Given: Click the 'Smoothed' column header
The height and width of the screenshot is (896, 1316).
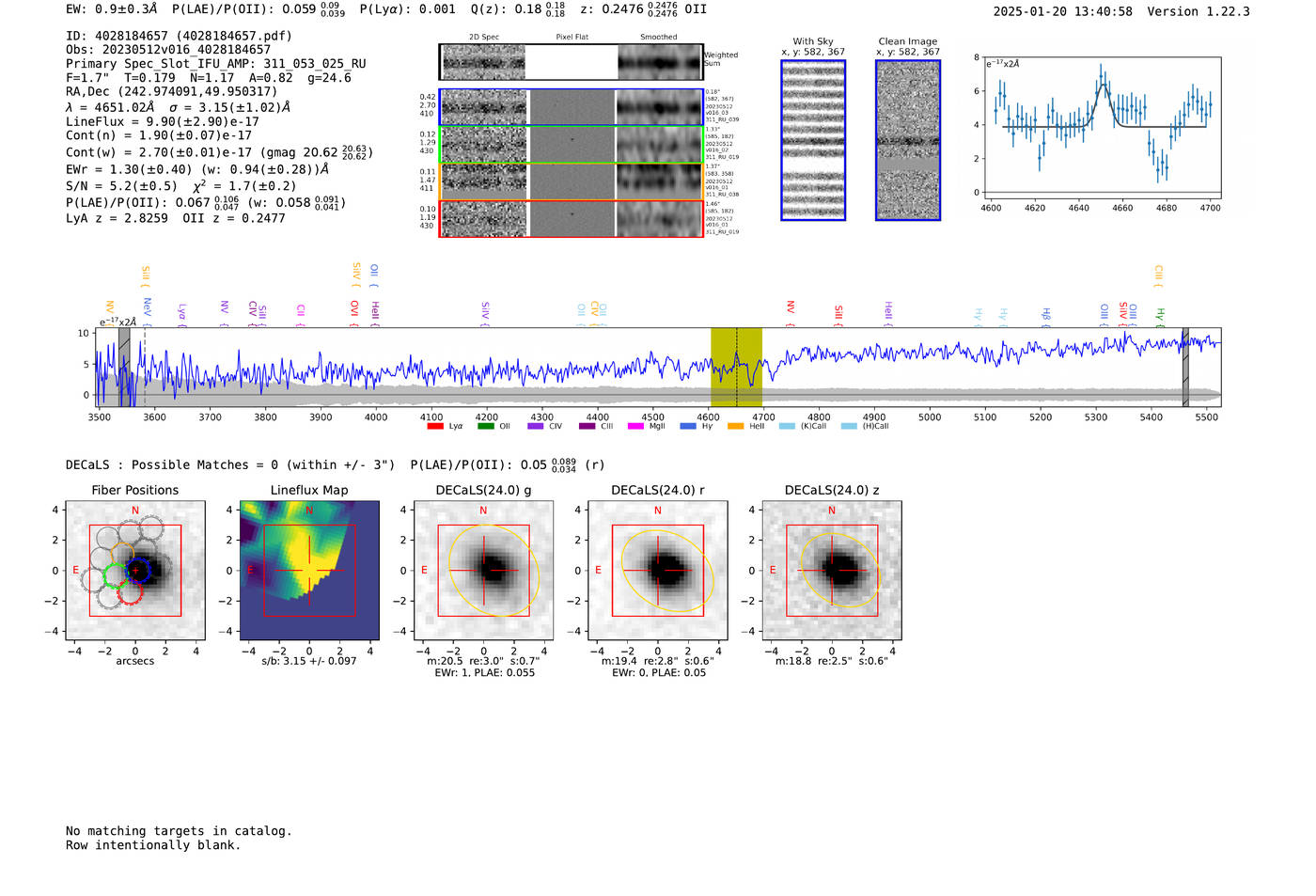Looking at the screenshot, I should click(659, 38).
